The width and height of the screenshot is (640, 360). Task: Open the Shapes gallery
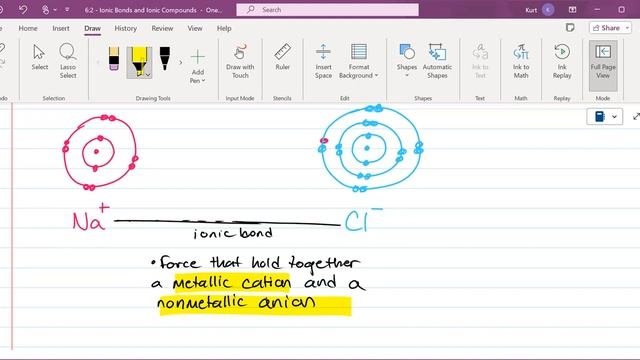(407, 60)
